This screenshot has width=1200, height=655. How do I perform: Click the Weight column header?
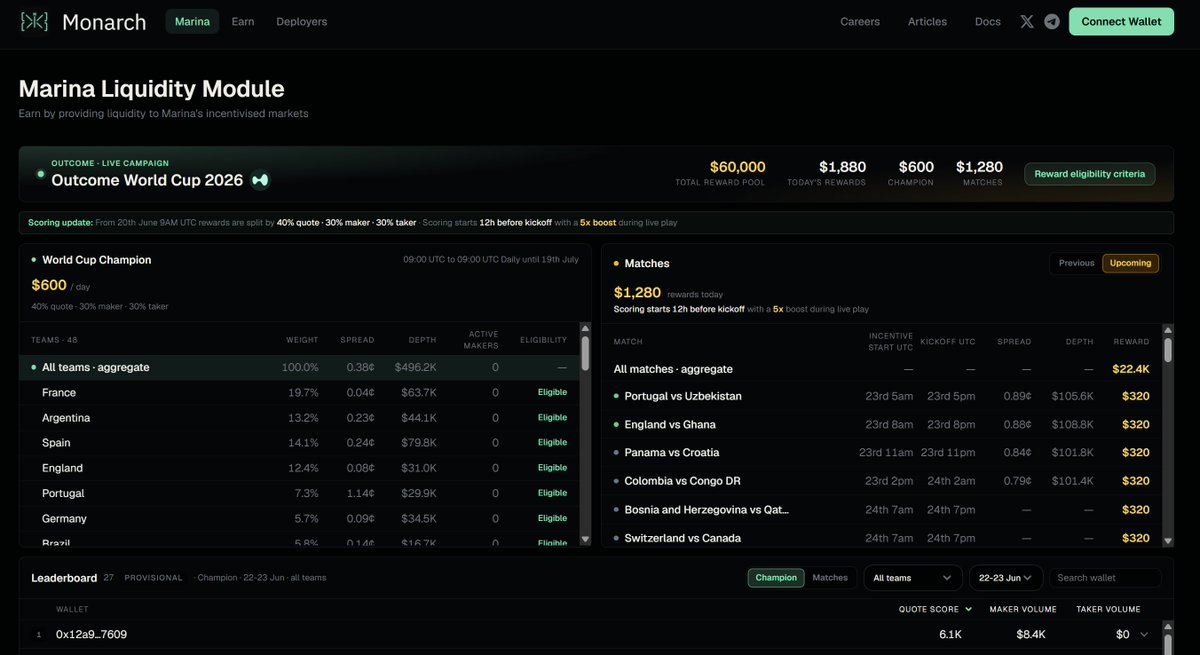pos(302,340)
